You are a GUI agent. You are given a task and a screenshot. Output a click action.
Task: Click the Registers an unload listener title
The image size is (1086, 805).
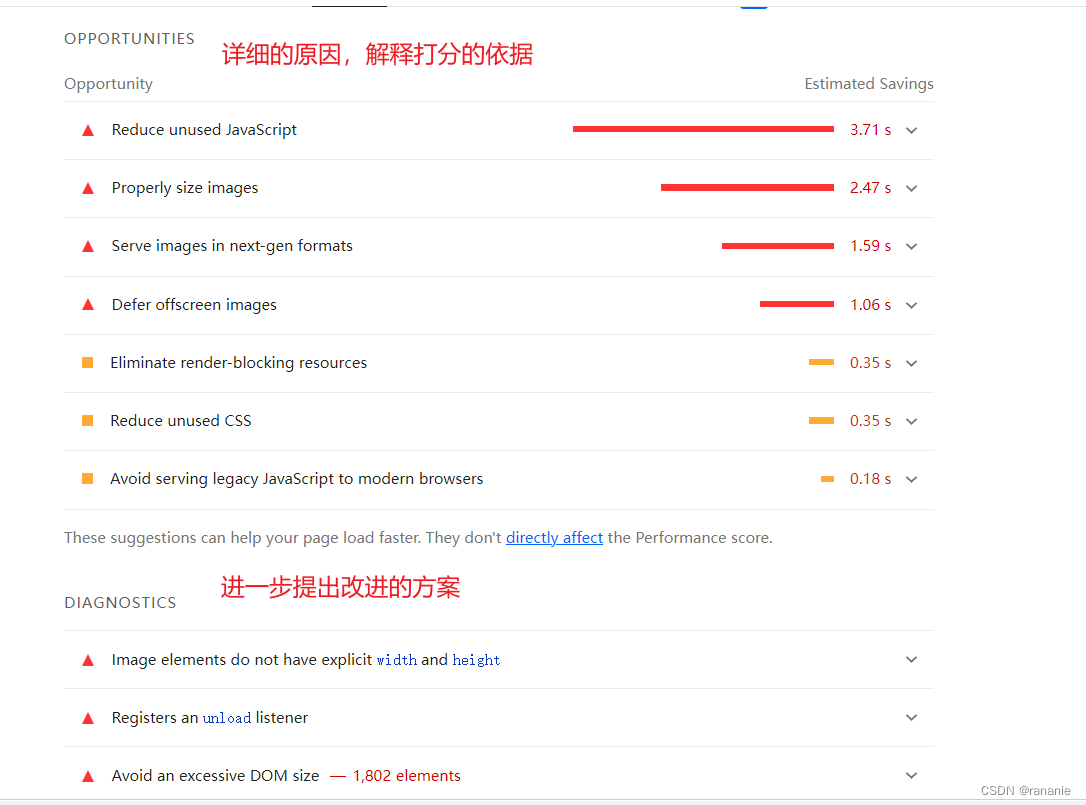click(x=210, y=718)
